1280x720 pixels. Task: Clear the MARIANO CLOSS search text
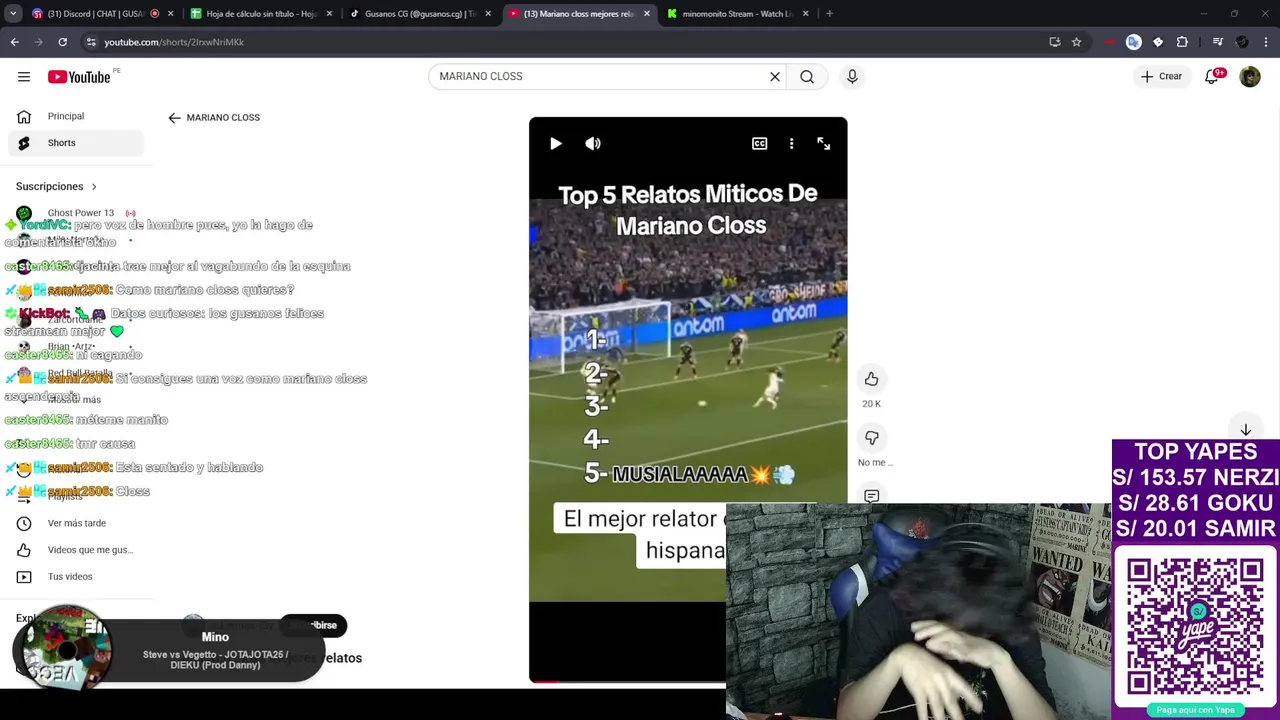(774, 77)
